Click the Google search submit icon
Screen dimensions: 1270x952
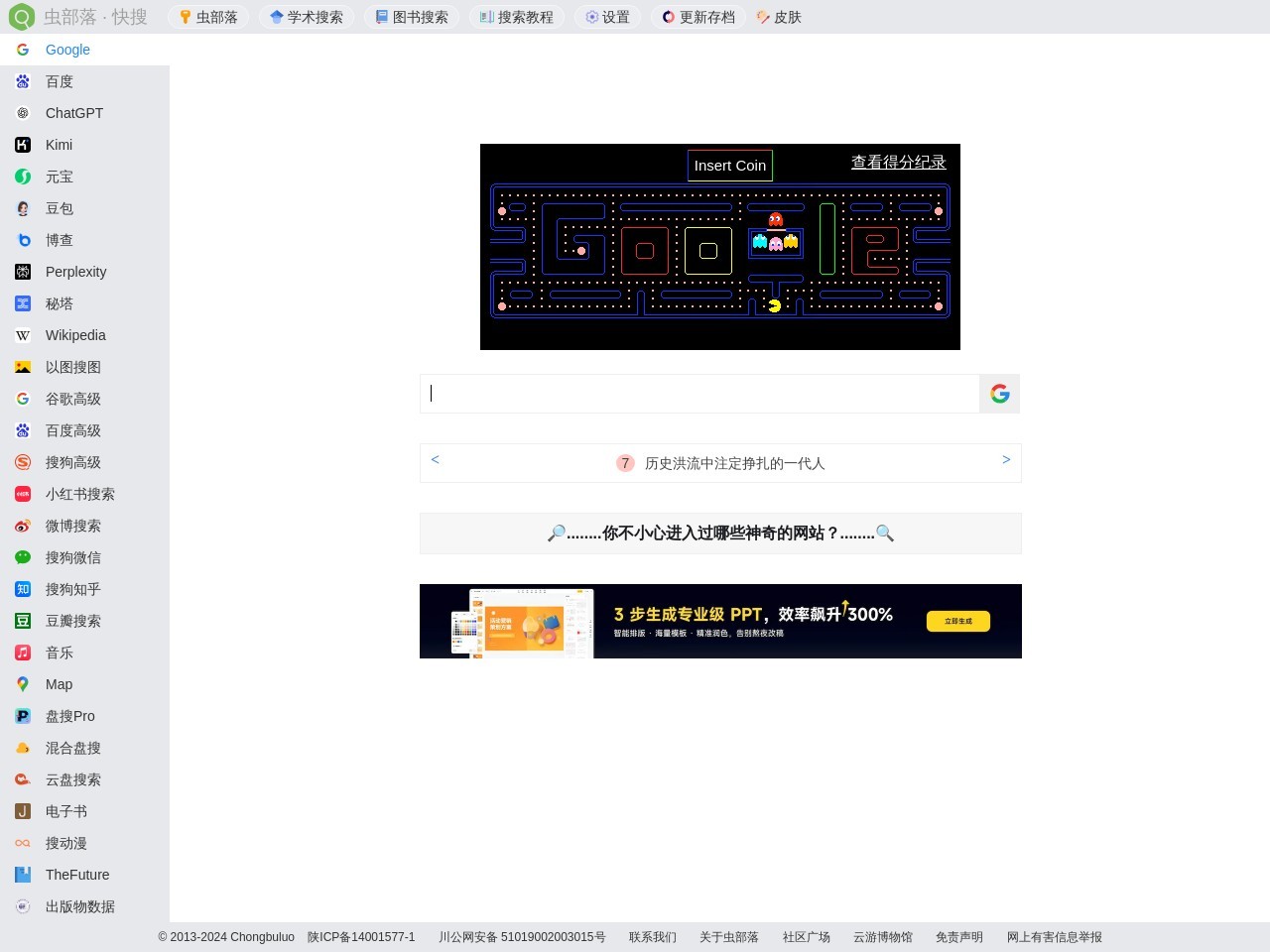click(999, 393)
